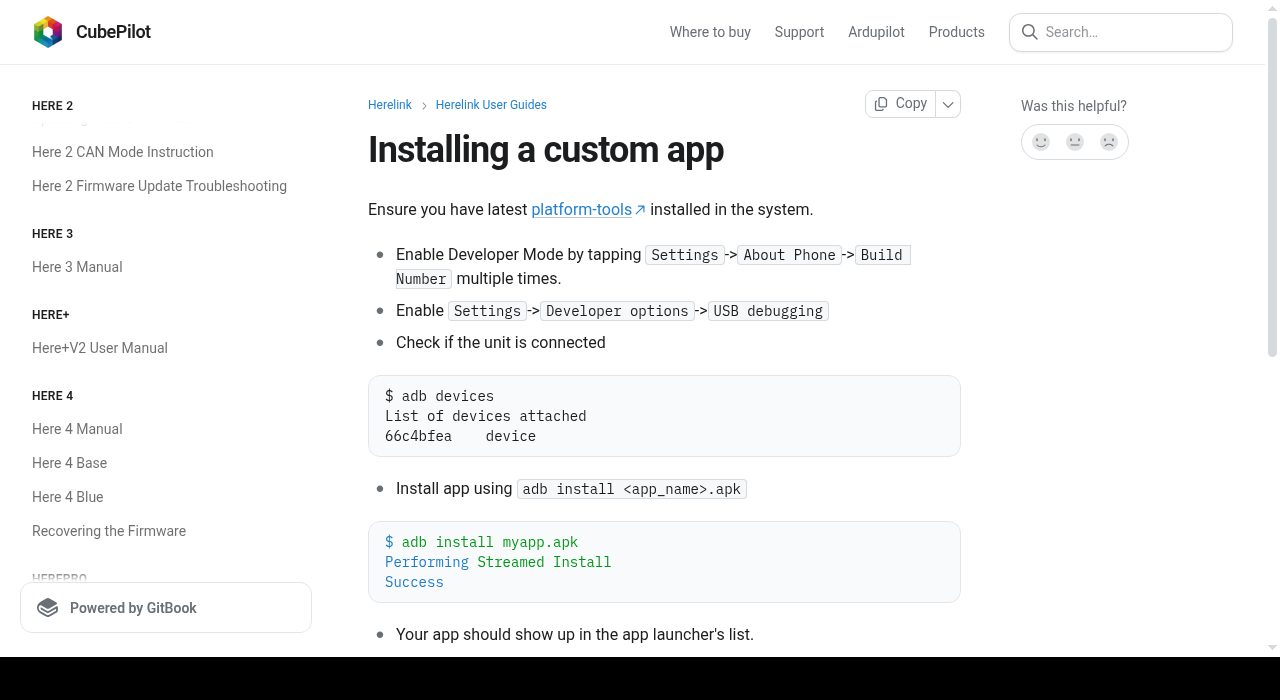Open Products menu item
The height and width of the screenshot is (700, 1280).
956,32
